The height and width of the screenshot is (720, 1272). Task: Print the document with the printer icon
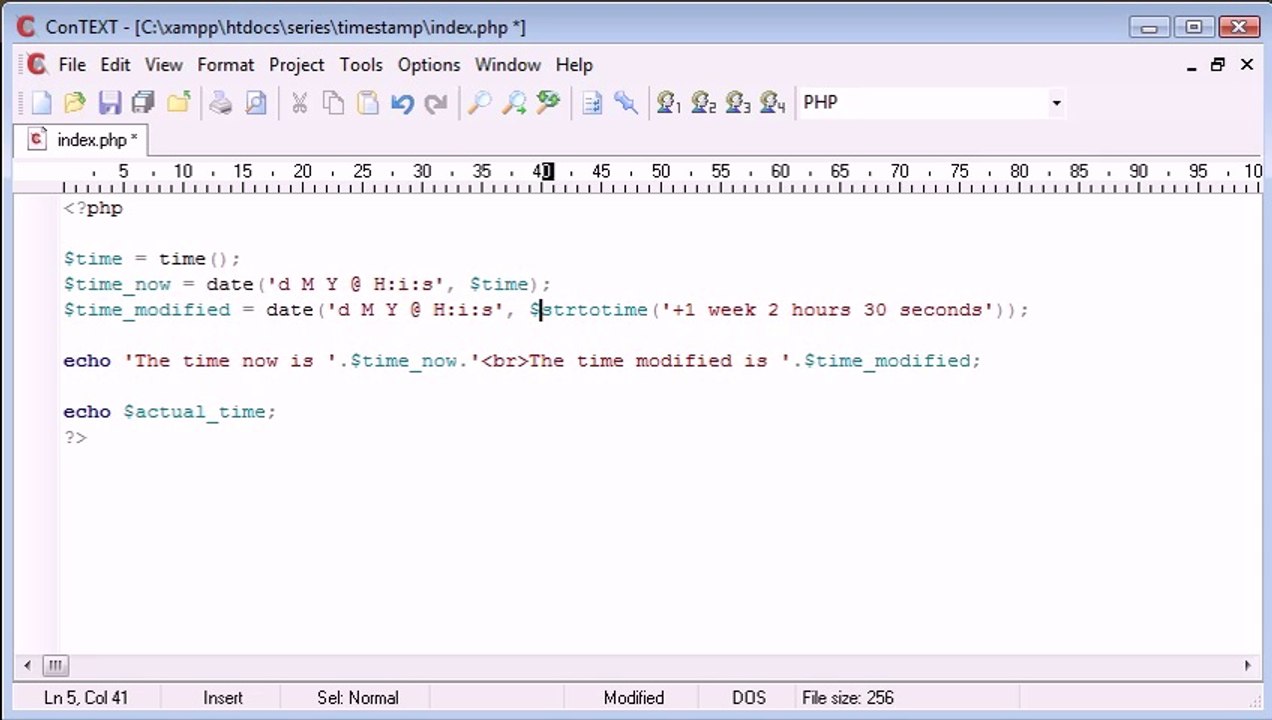pyautogui.click(x=221, y=102)
